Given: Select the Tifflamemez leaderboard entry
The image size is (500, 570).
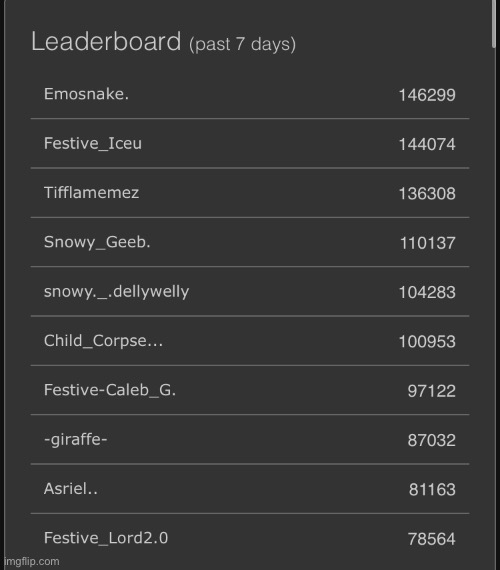Looking at the screenshot, I should click(x=250, y=193).
